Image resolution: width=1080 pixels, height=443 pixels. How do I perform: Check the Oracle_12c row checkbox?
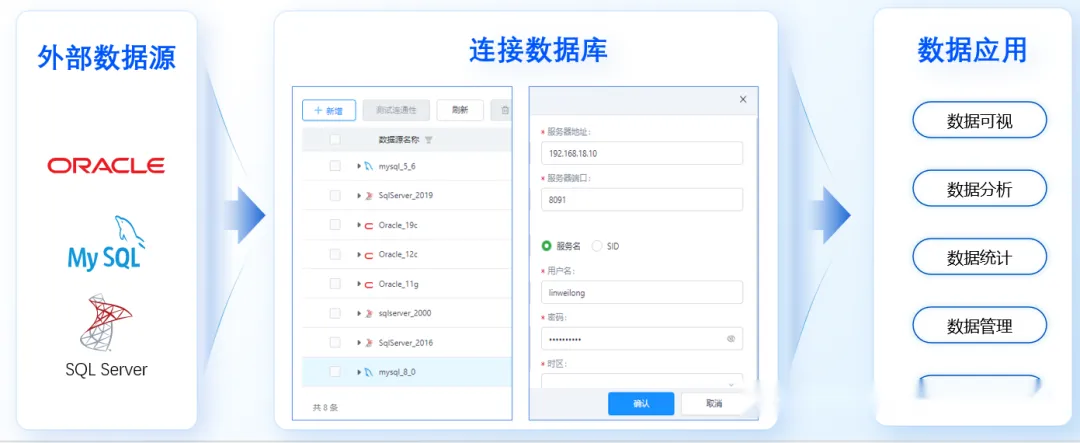pyautogui.click(x=335, y=254)
